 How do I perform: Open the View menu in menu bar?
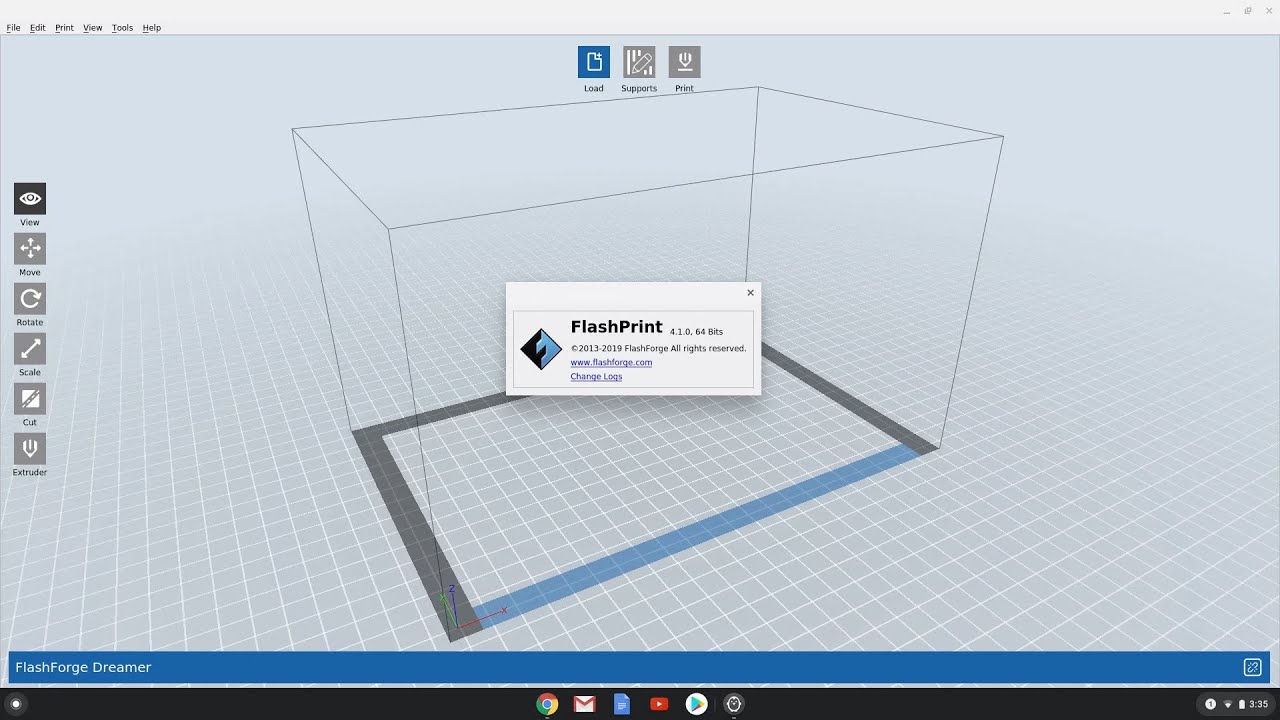point(93,28)
